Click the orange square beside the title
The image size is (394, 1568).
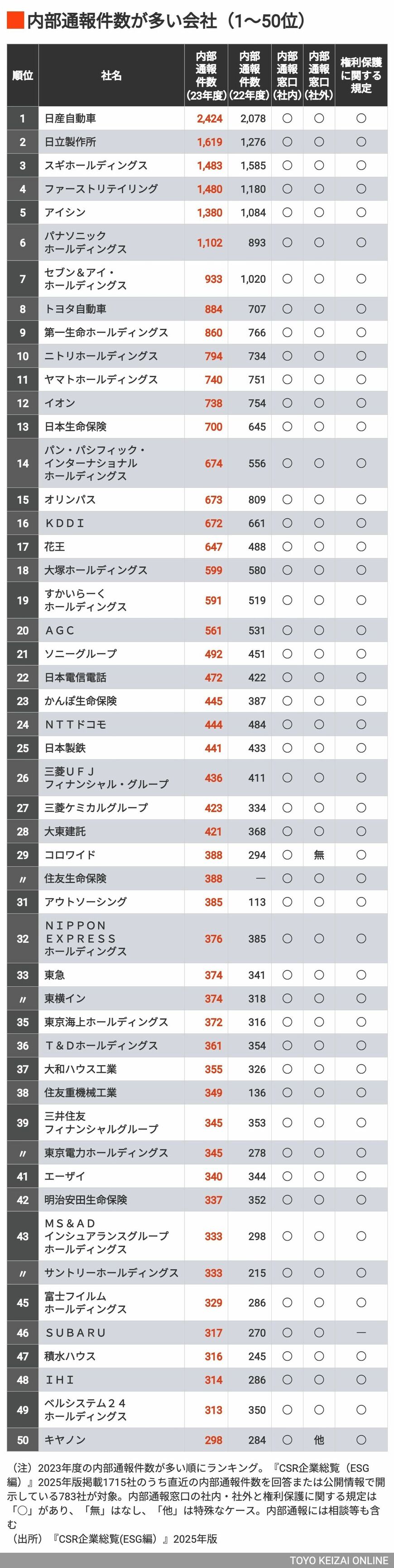[14, 21]
